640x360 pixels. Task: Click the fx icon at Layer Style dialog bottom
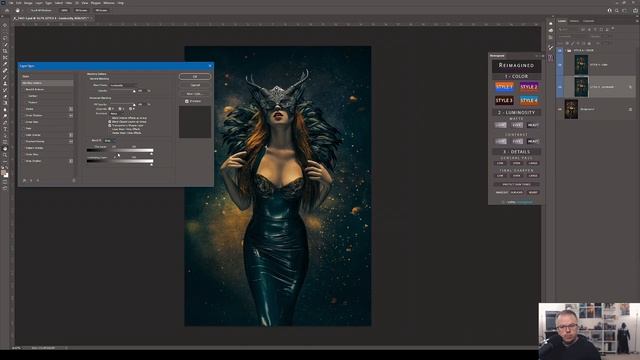(24, 180)
